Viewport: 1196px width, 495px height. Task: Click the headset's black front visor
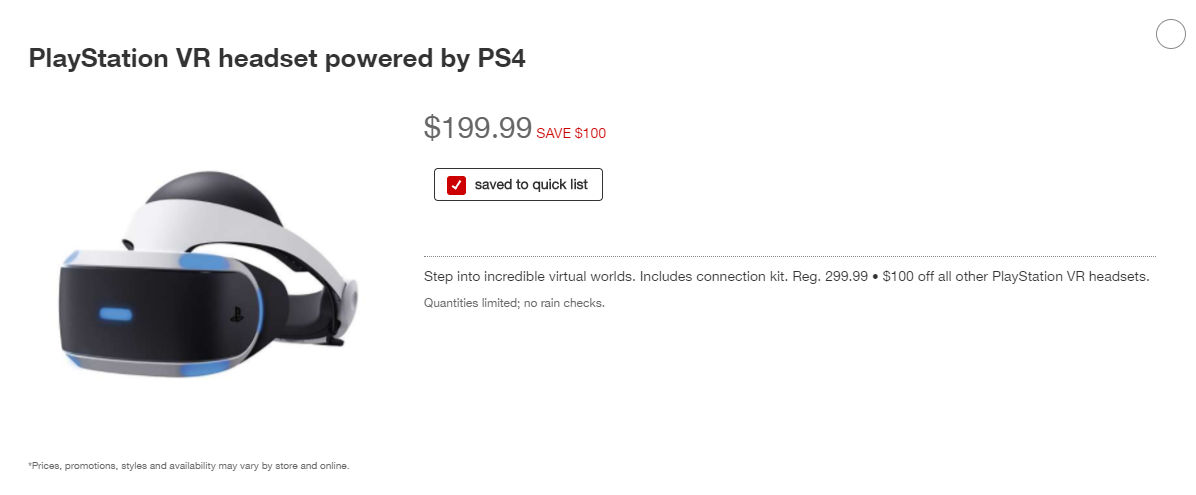click(150, 310)
